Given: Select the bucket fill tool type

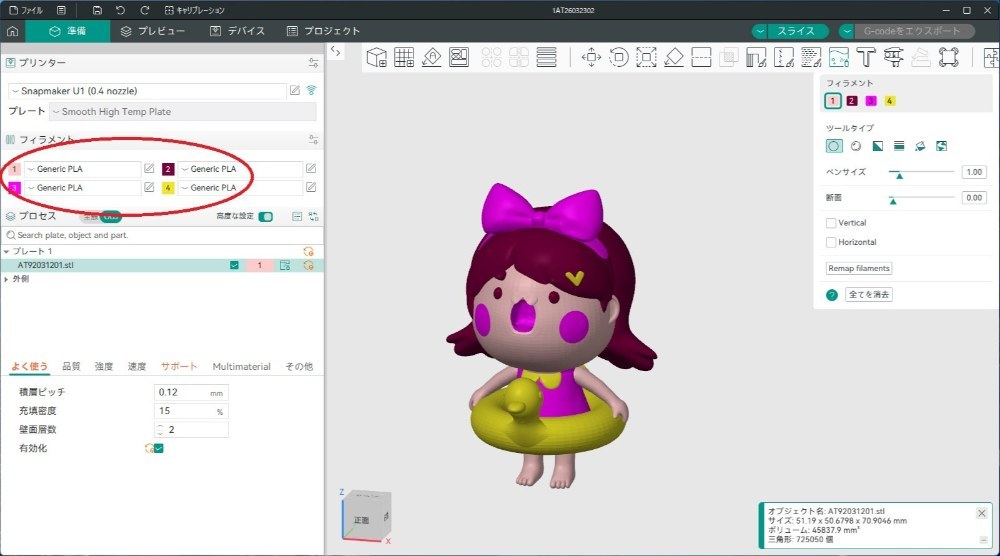Looking at the screenshot, I should (920, 146).
